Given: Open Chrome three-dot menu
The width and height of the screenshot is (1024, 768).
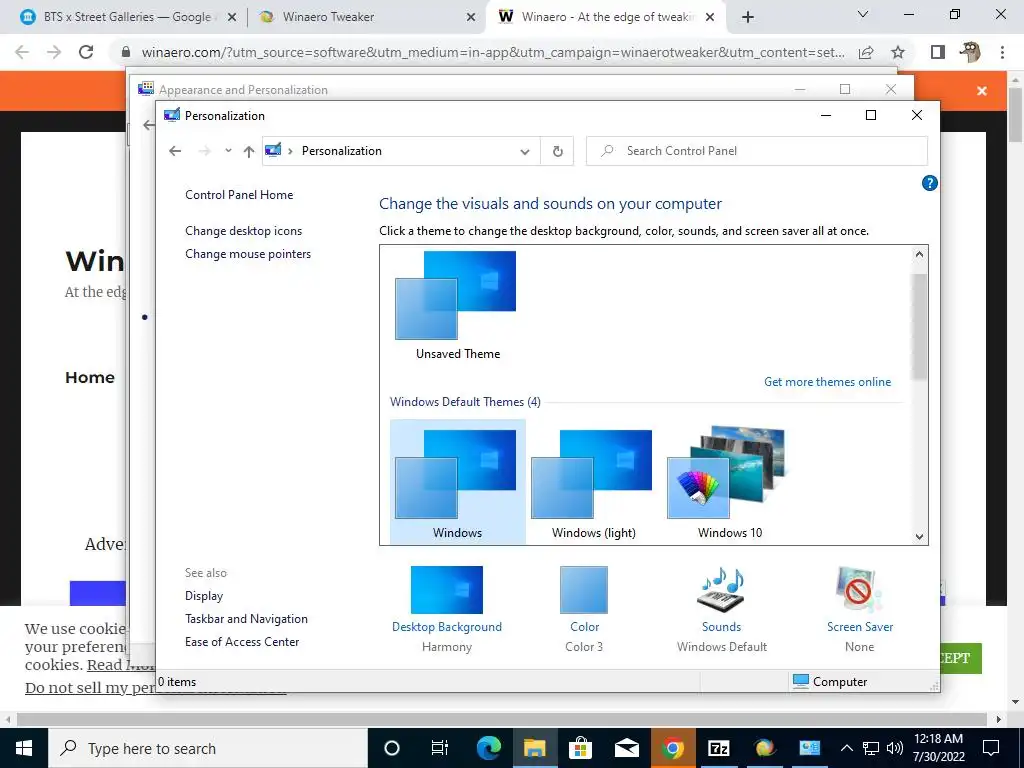Looking at the screenshot, I should [1002, 52].
